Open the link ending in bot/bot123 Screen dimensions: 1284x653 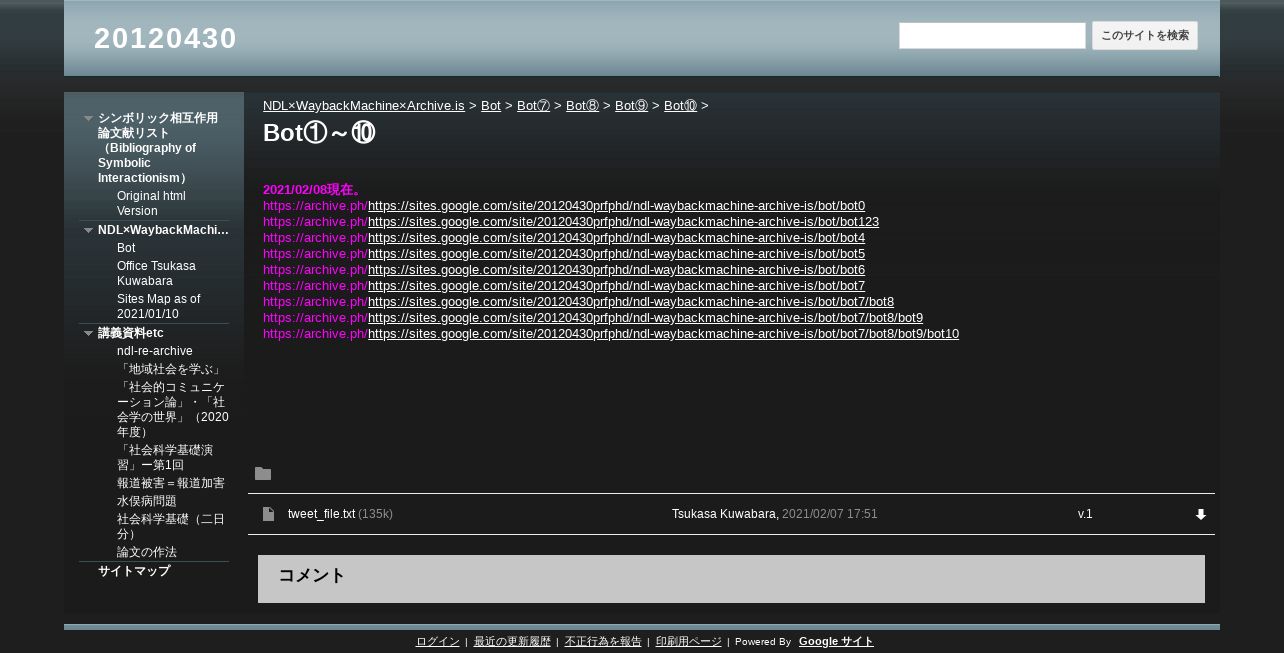(x=623, y=222)
